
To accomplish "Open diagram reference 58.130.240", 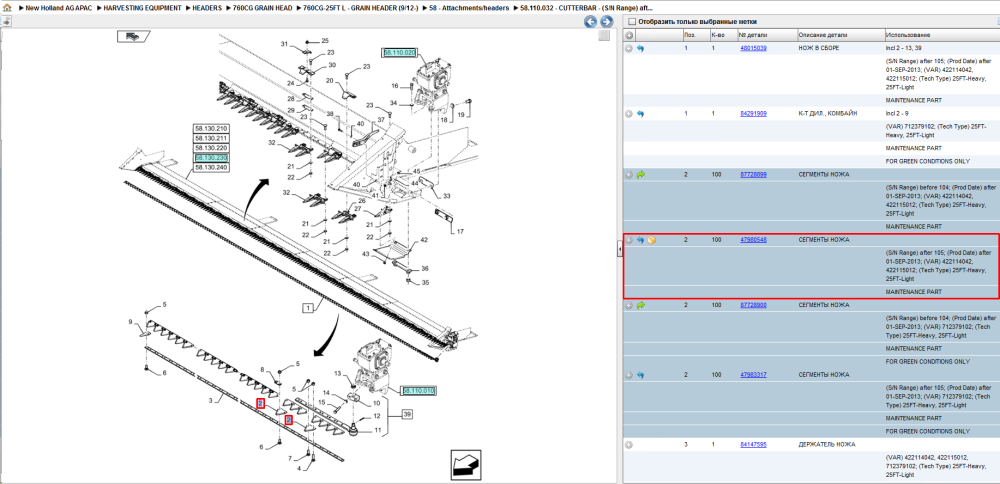I will 212,167.
